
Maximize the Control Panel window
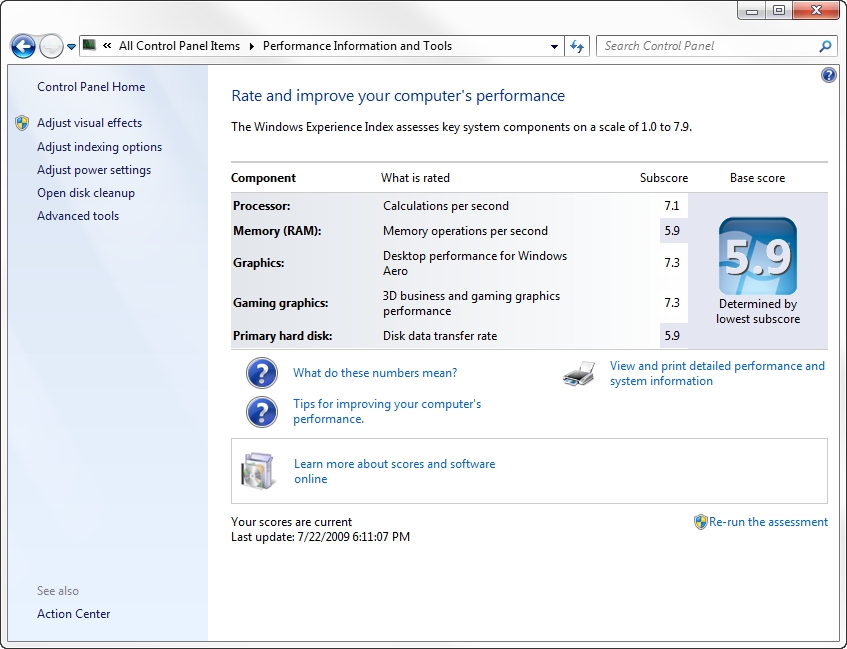click(779, 10)
